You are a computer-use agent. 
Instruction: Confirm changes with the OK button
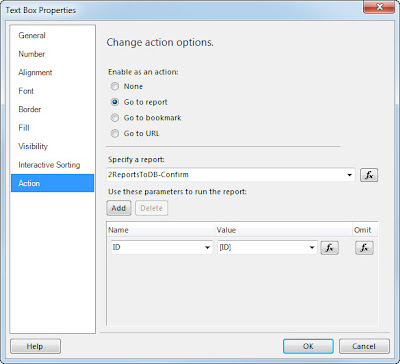click(x=308, y=346)
